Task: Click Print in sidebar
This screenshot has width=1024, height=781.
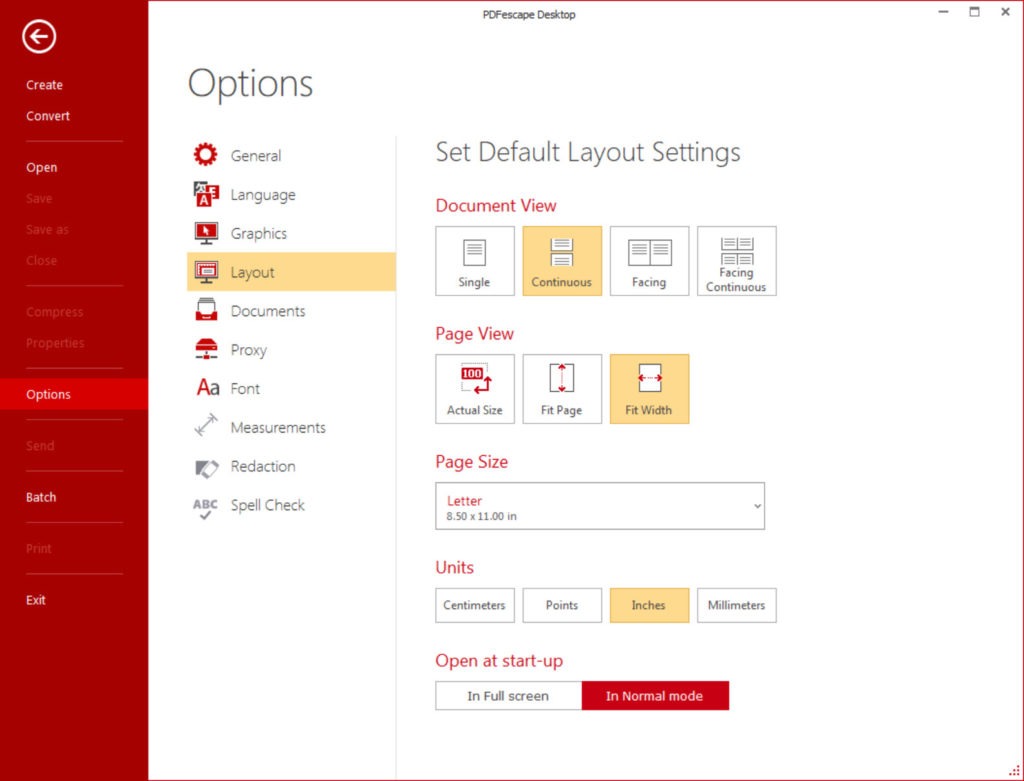Action: click(x=39, y=549)
